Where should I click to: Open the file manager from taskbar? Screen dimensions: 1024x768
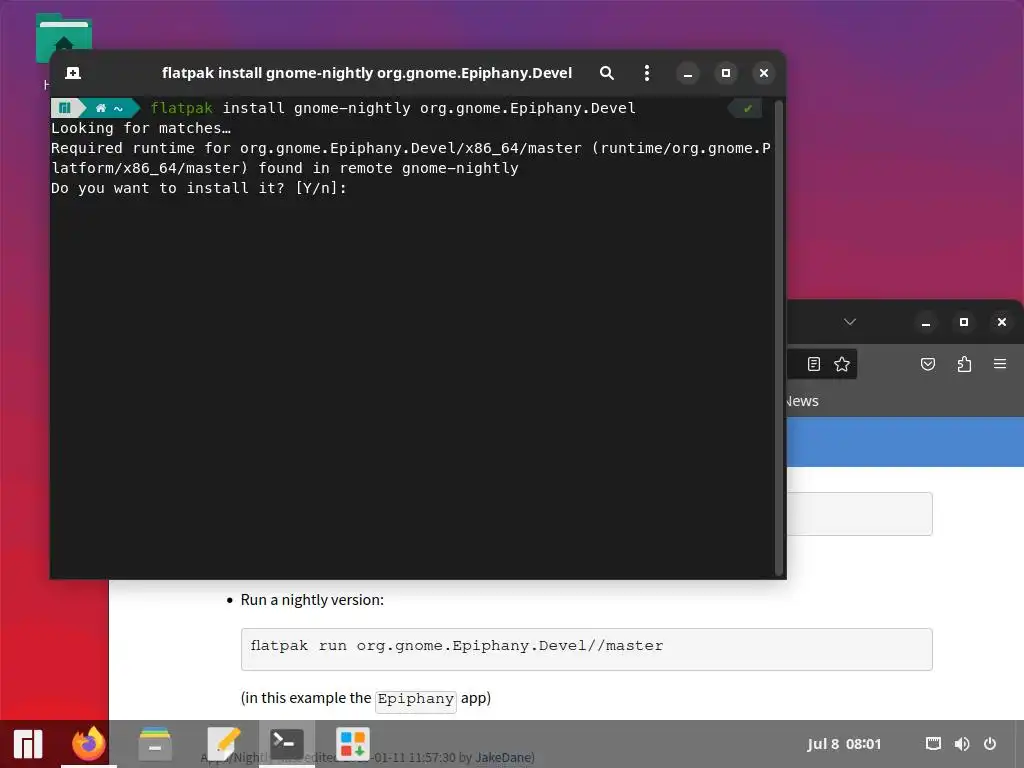coord(155,744)
